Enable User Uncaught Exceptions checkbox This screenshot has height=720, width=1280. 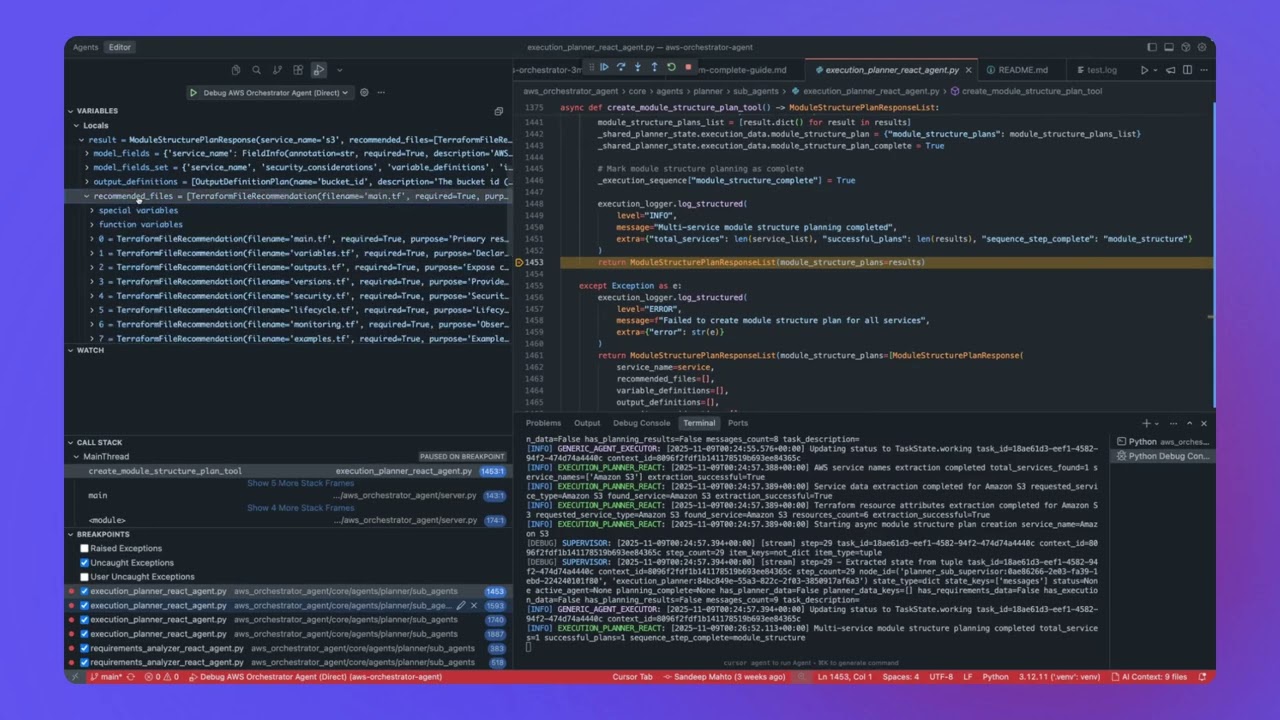(x=84, y=576)
